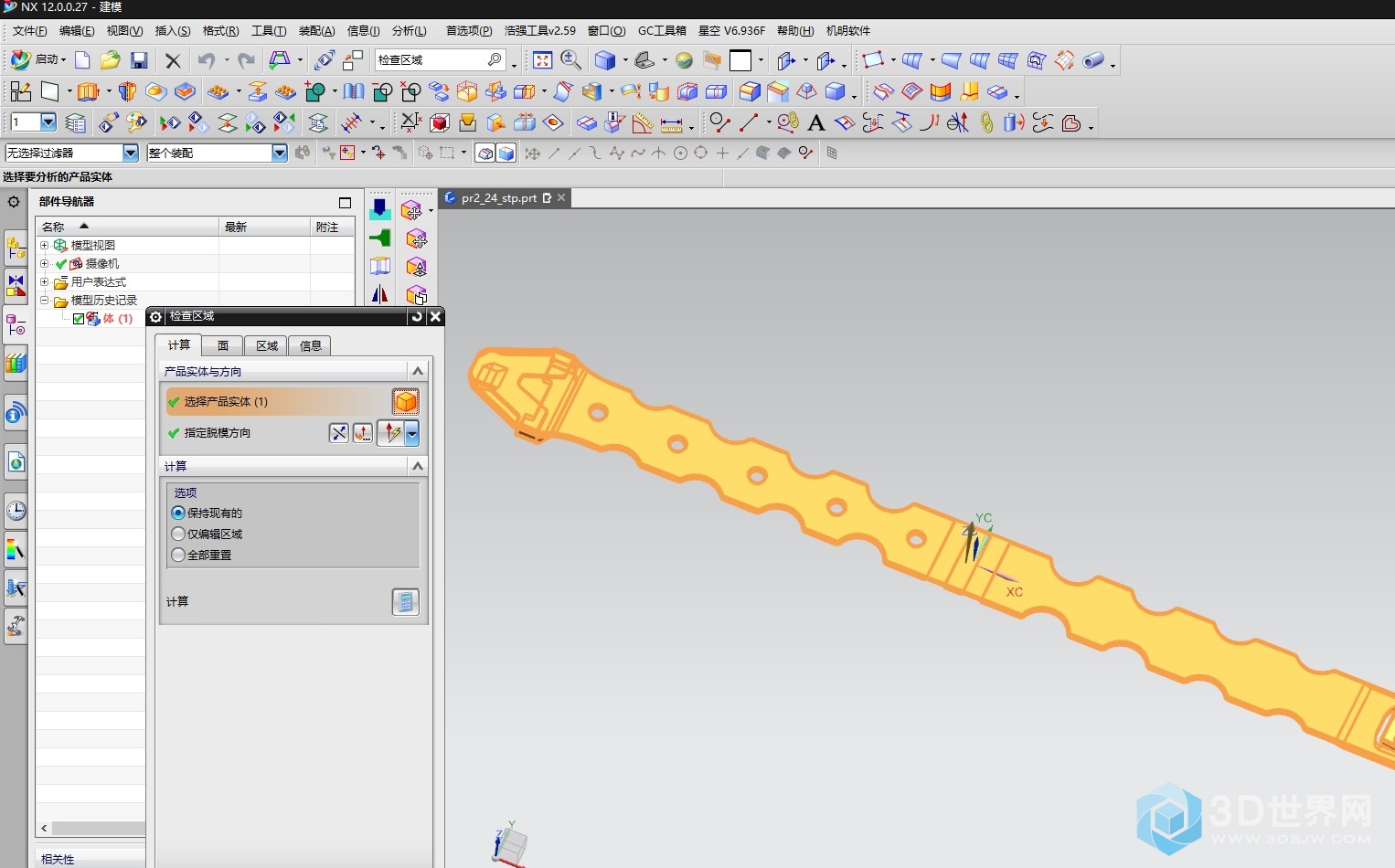Open the Insert (插入) menu
This screenshot has height=868, width=1395.
coord(173,31)
